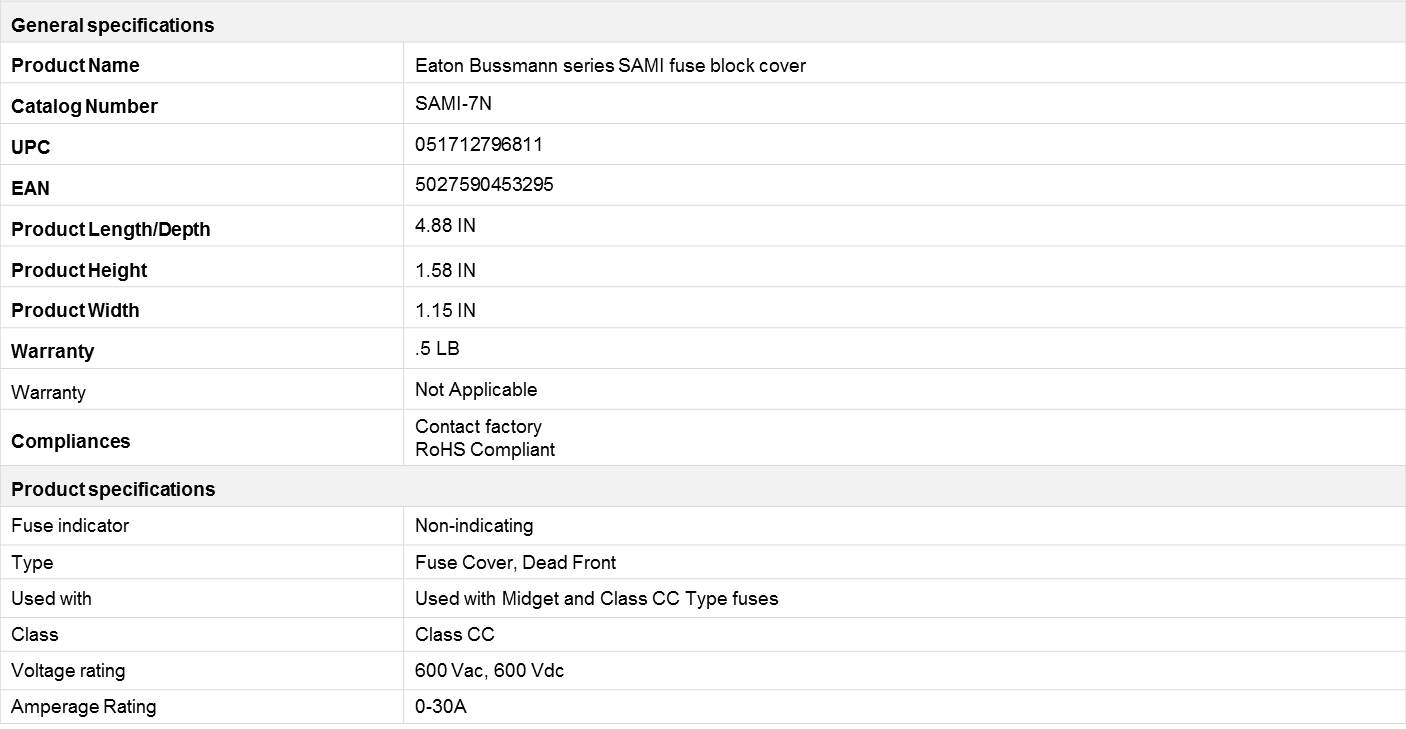Click the 'Product specifications' section header
The image size is (1406, 729).
[x=113, y=489]
